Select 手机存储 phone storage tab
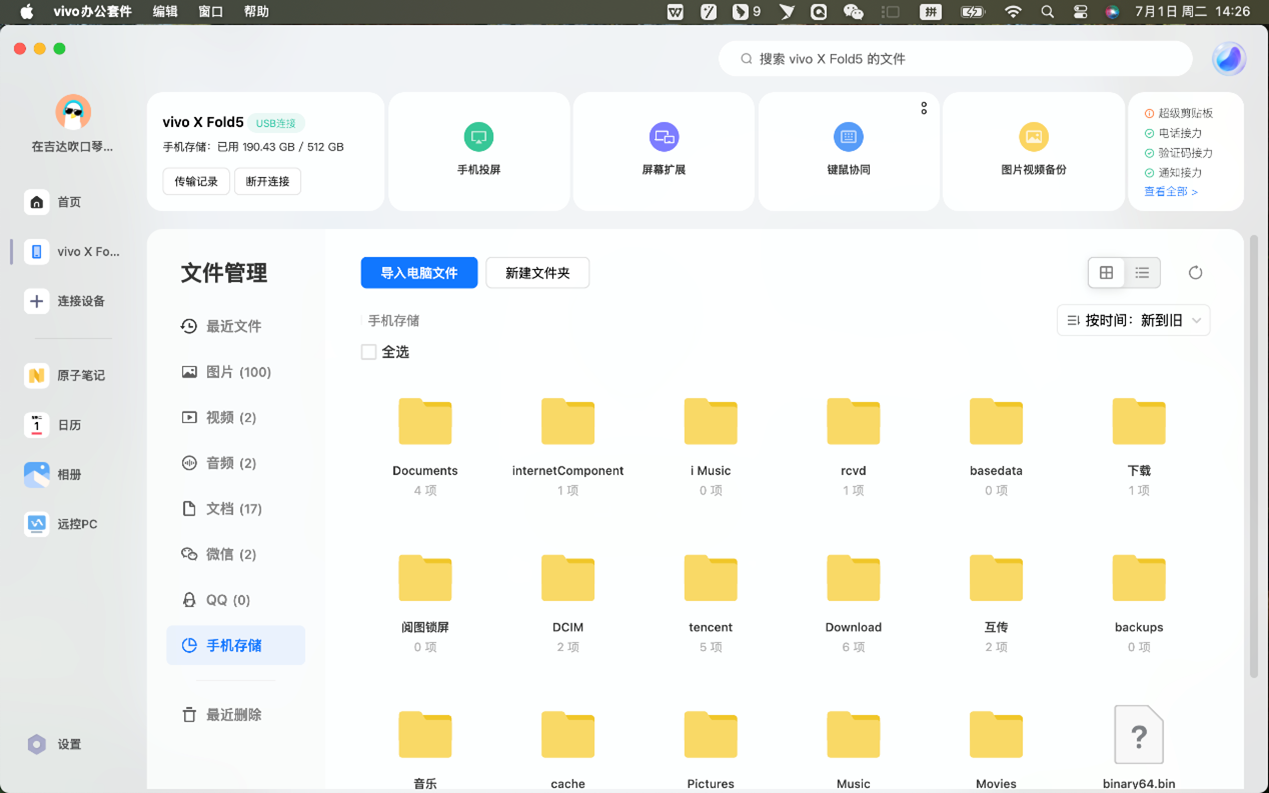Image resolution: width=1269 pixels, height=793 pixels. [x=235, y=646]
